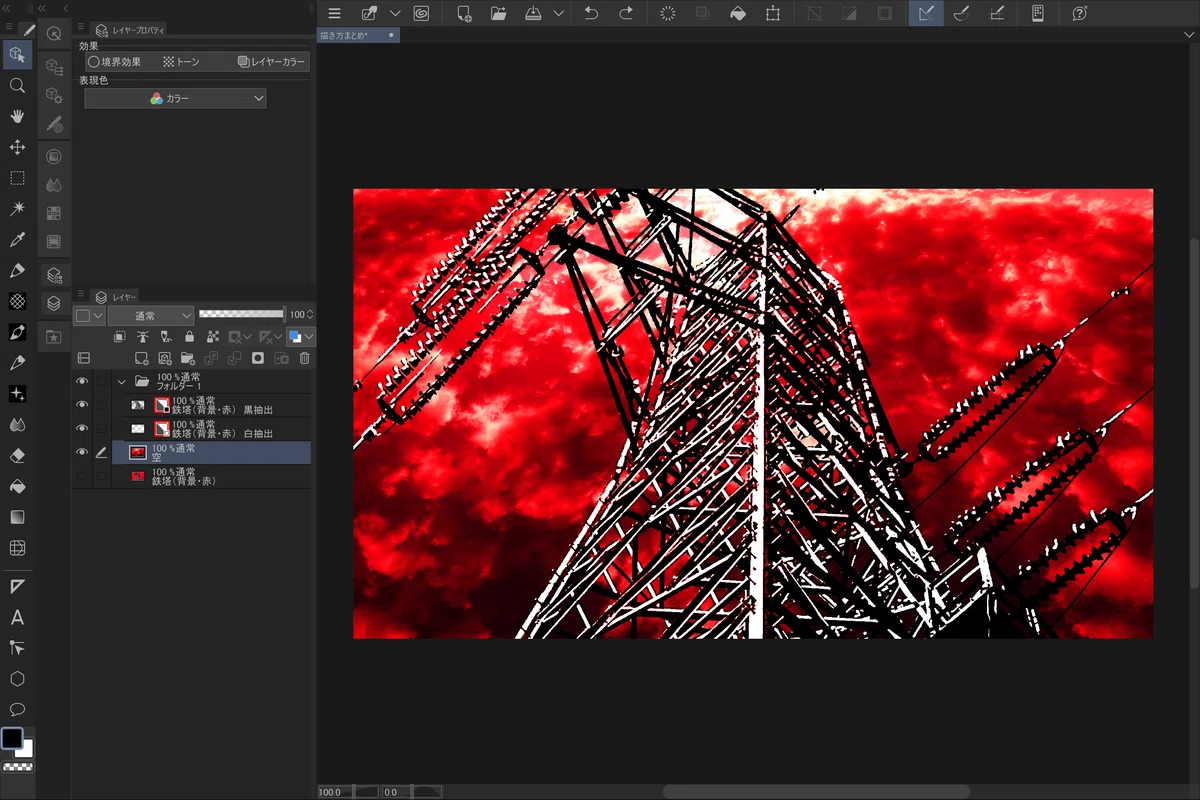Select the Zoom magnifier tool

(17, 86)
